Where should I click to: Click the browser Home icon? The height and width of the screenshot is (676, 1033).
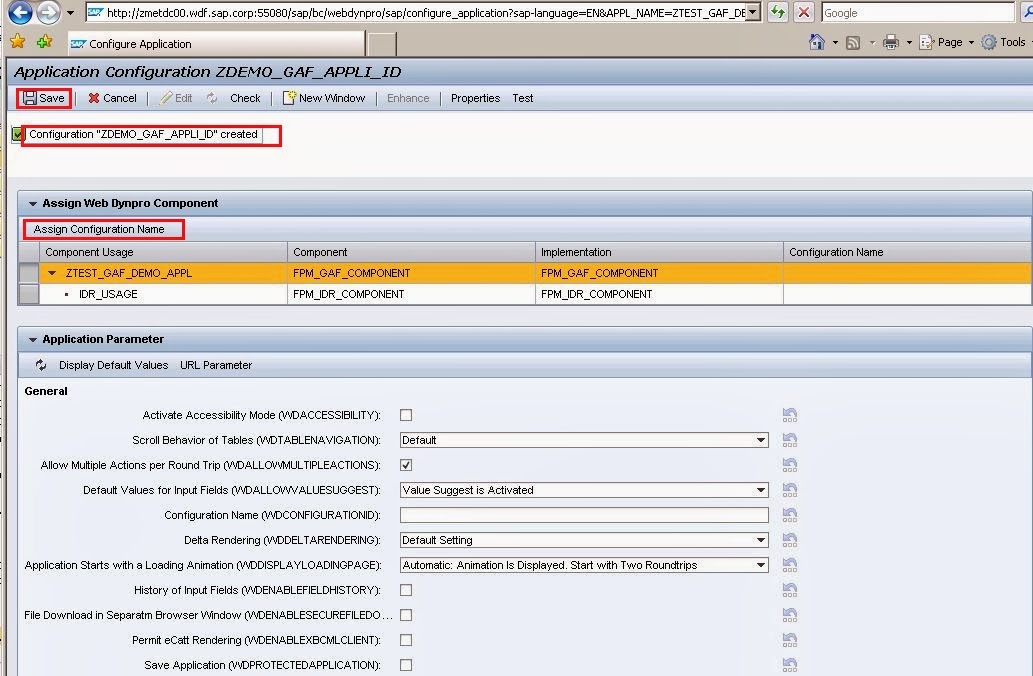tap(817, 42)
